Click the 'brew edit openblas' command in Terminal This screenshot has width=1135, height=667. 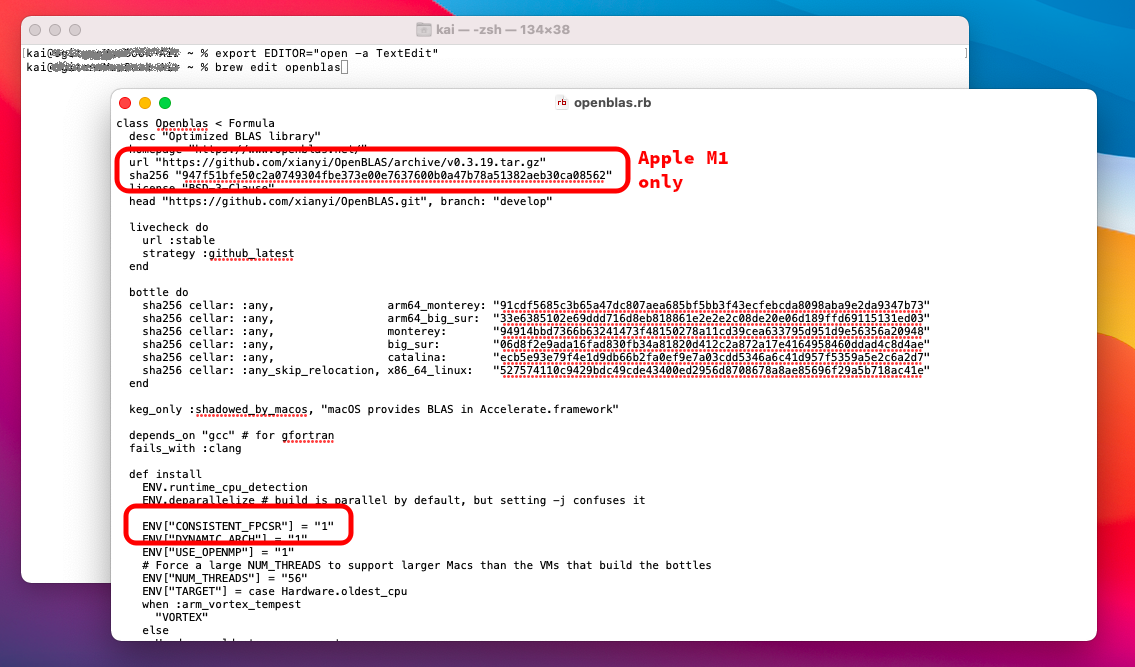click(277, 67)
